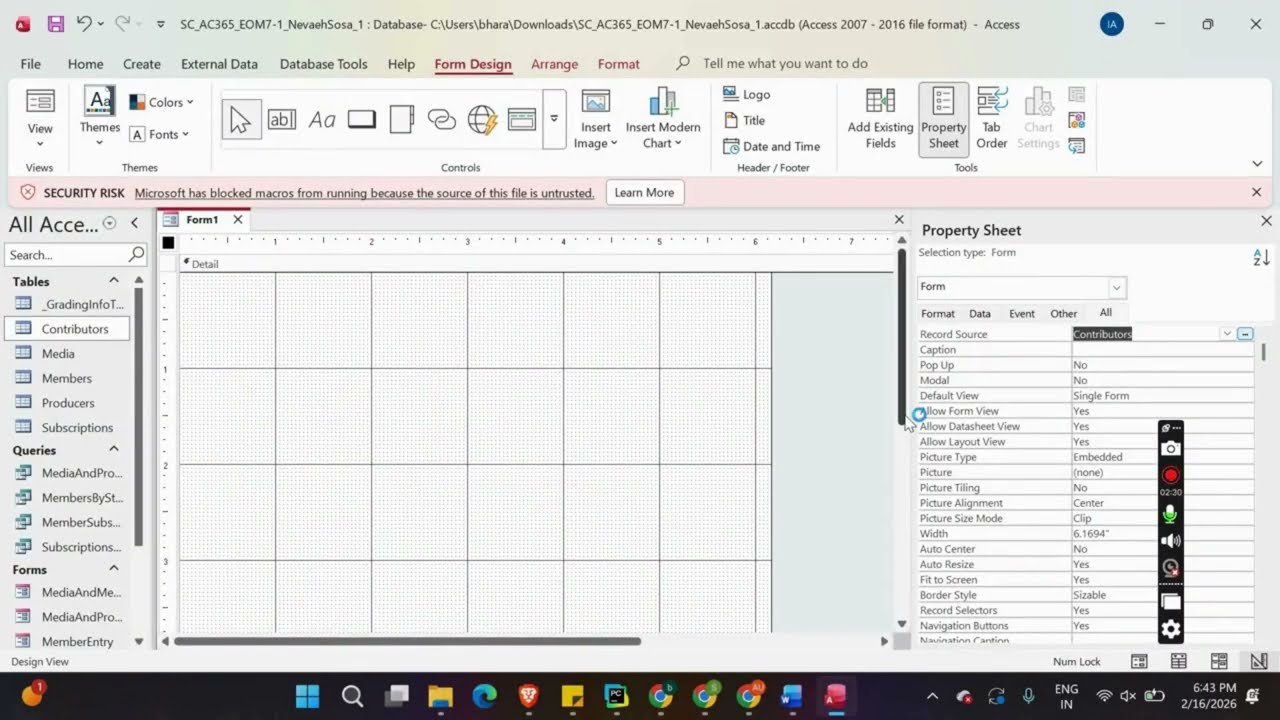Screen dimensions: 1280x720
Task: Open the View button in ribbon
Action: pyautogui.click(x=40, y=119)
